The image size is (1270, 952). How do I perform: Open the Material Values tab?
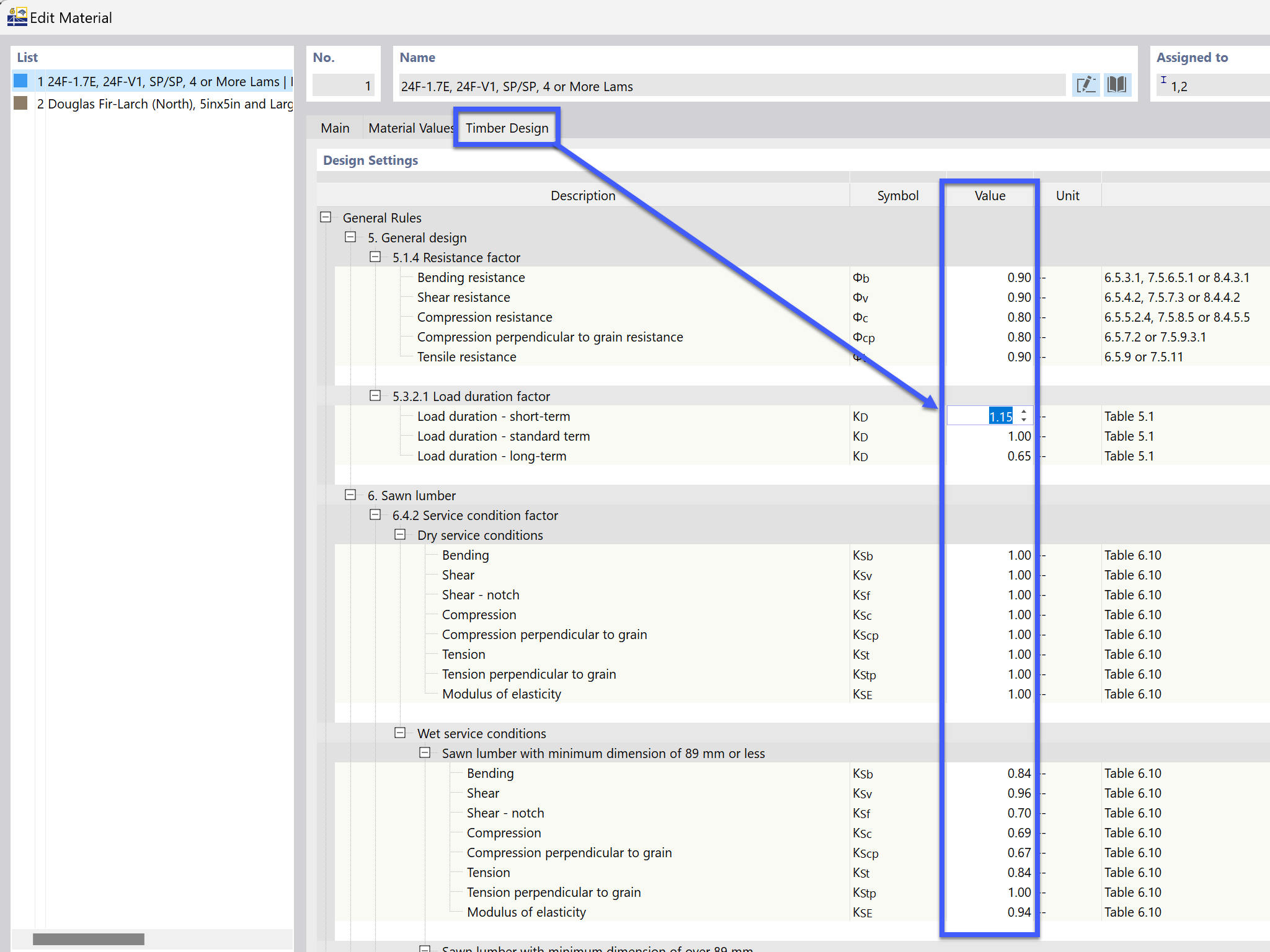click(409, 128)
